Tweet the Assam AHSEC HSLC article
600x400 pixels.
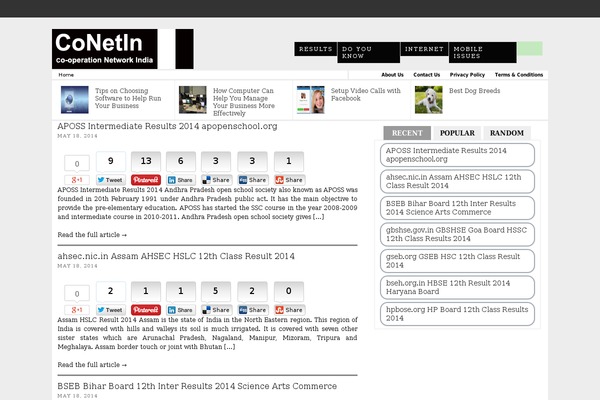click(x=111, y=310)
